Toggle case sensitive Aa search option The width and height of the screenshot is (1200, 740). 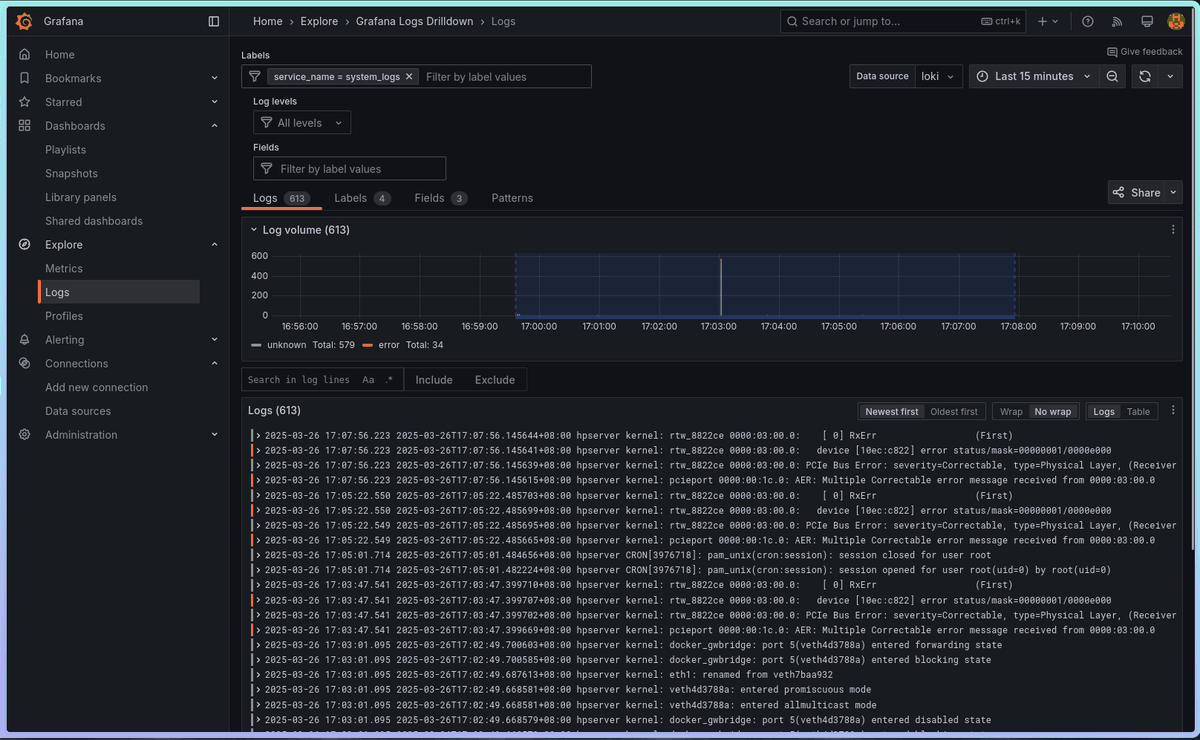pyautogui.click(x=368, y=380)
